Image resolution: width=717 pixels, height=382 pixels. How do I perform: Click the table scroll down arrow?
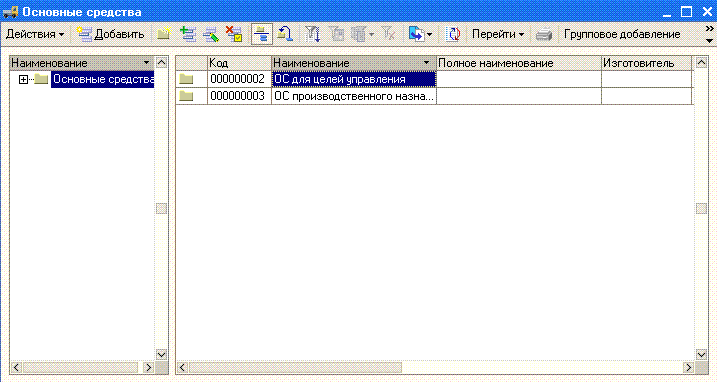701,355
